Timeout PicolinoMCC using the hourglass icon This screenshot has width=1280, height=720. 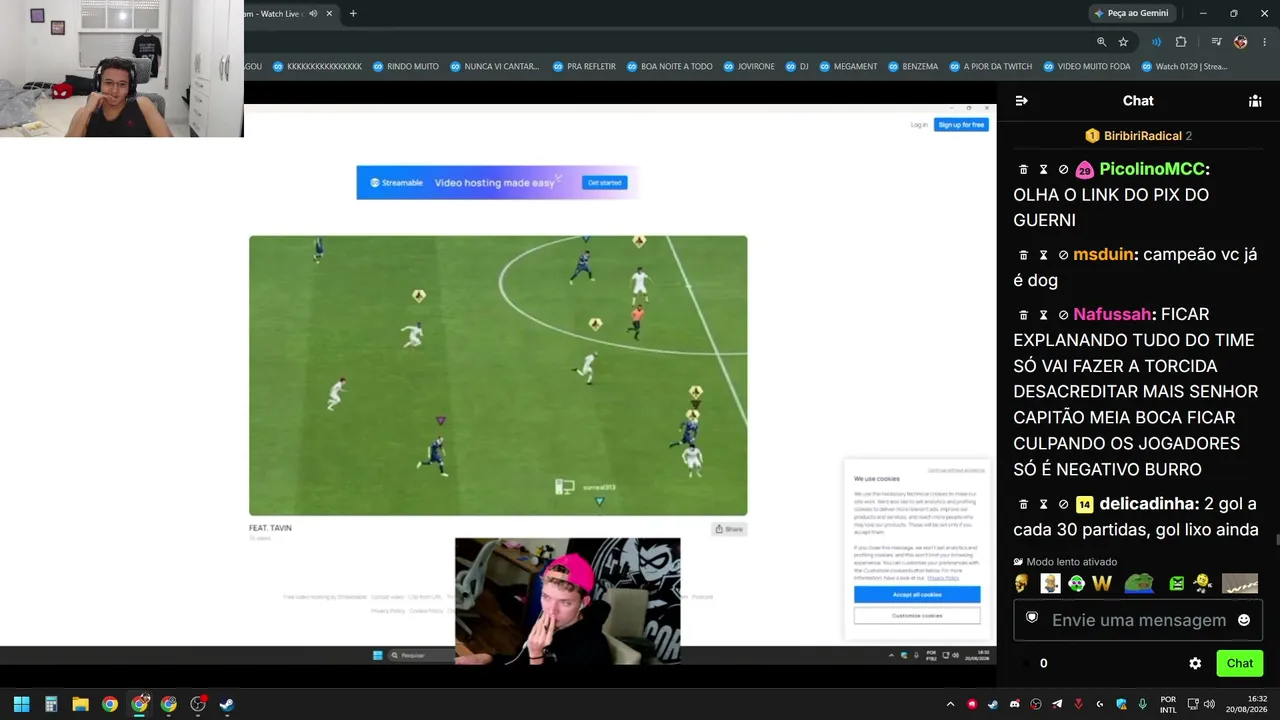[x=1043, y=170]
